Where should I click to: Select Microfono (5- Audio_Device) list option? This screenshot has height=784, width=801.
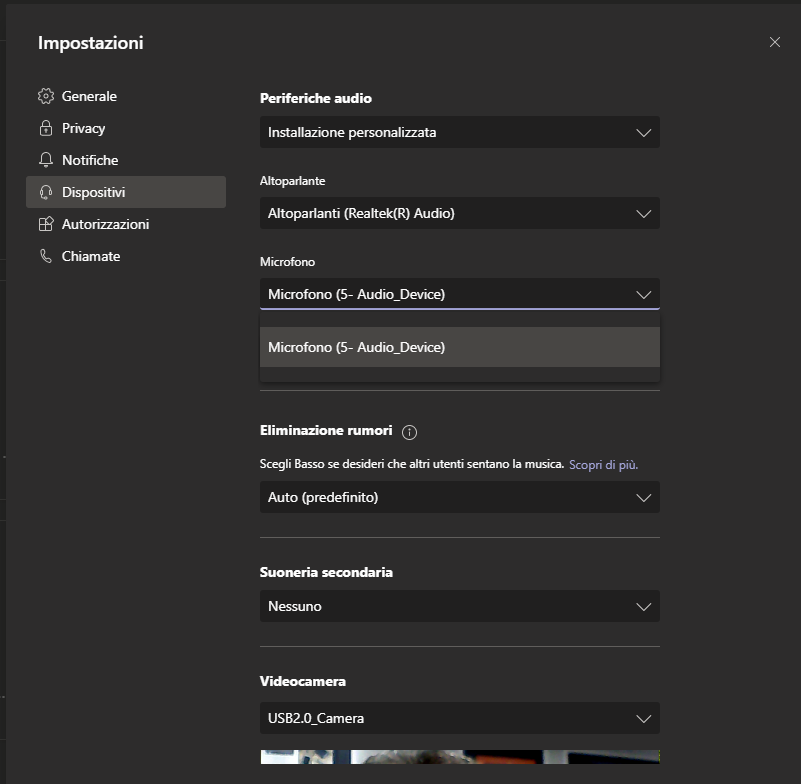pos(459,347)
